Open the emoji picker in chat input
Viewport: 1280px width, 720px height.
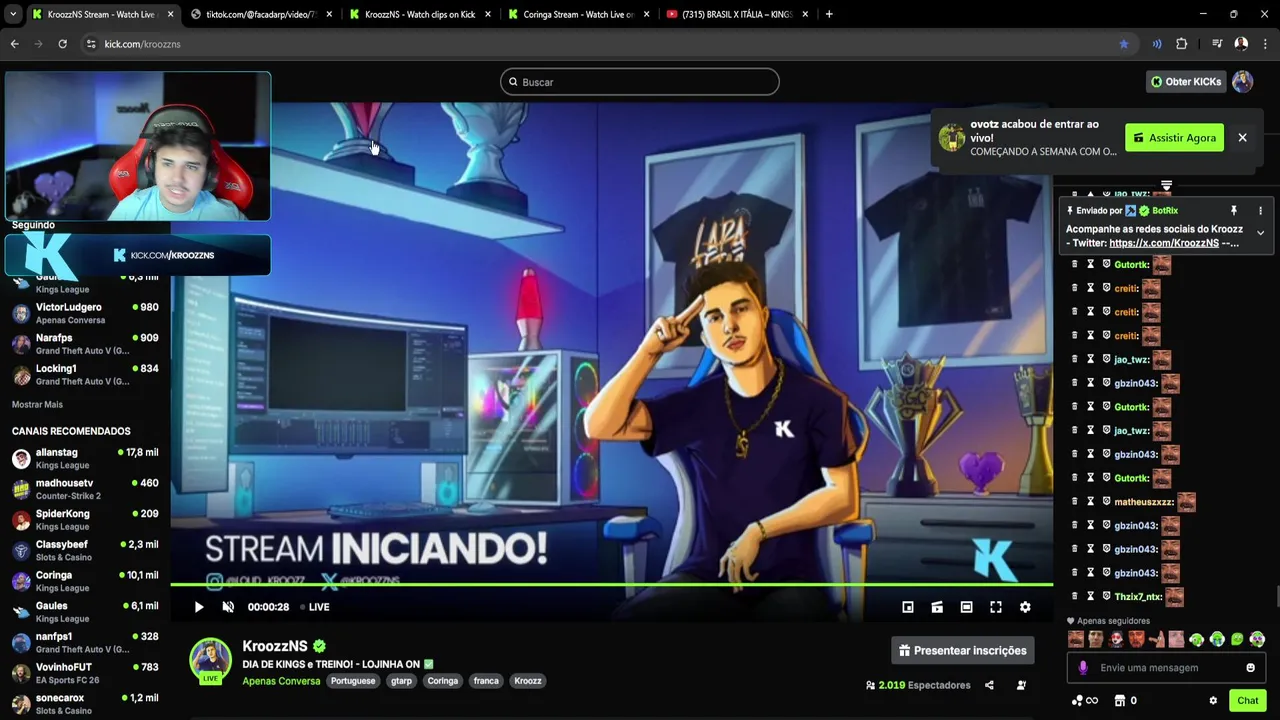coord(1250,668)
